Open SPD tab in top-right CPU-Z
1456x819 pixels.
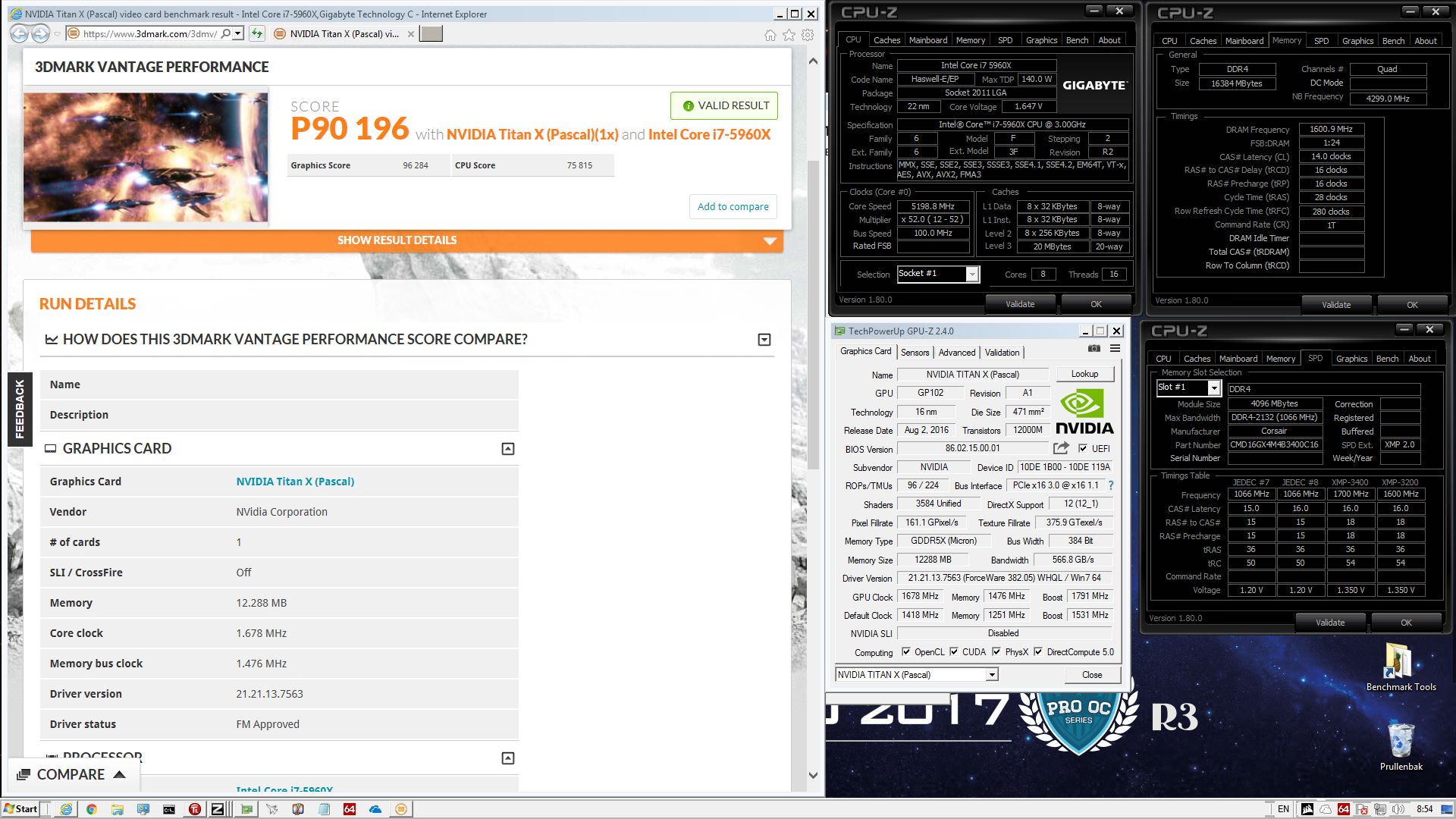[x=1321, y=41]
